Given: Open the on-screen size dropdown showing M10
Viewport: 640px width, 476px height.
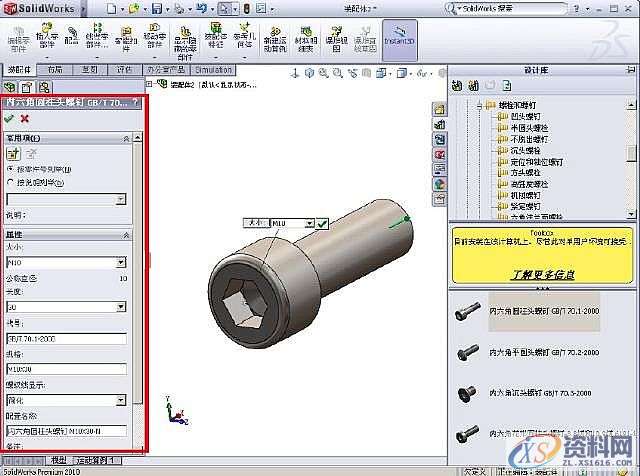Looking at the screenshot, I should coord(309,223).
